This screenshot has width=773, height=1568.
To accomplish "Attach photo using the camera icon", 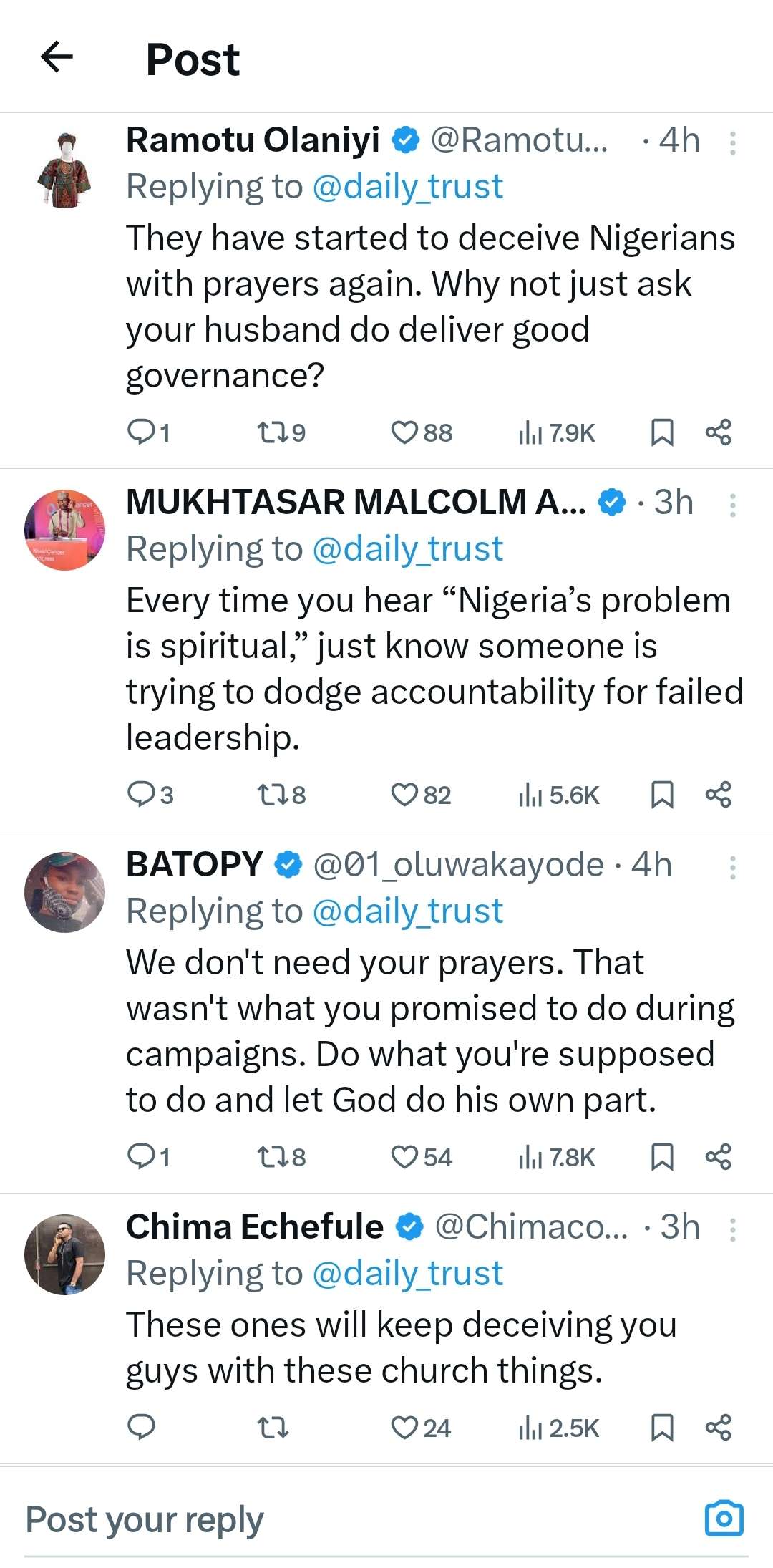I will 724,1518.
